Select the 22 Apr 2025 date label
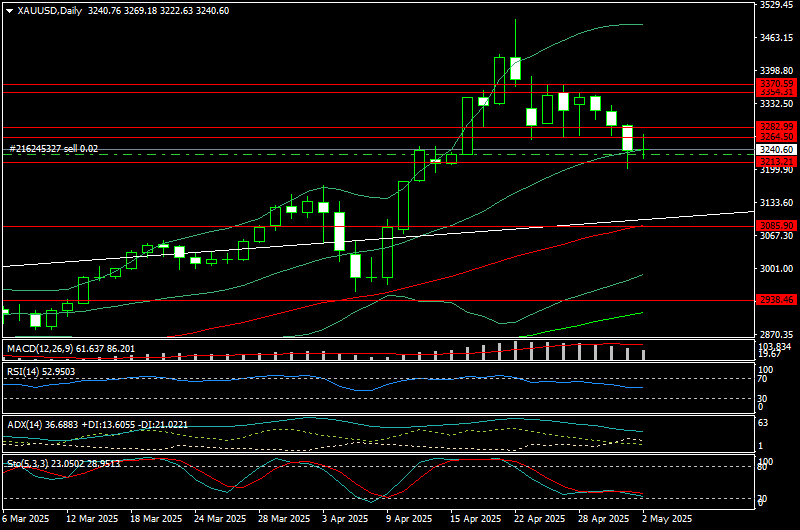Screen dimensions: 800x530 click(537, 519)
